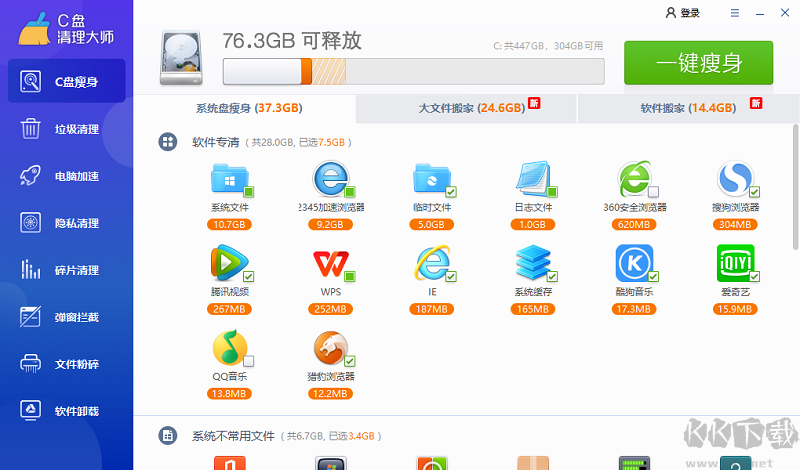Click the WPS icon
The width and height of the screenshot is (800, 470).
point(331,264)
